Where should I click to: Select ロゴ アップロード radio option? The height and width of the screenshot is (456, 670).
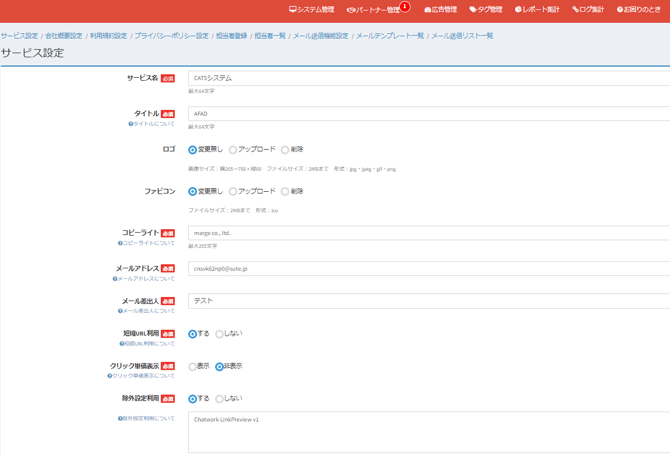(x=233, y=150)
